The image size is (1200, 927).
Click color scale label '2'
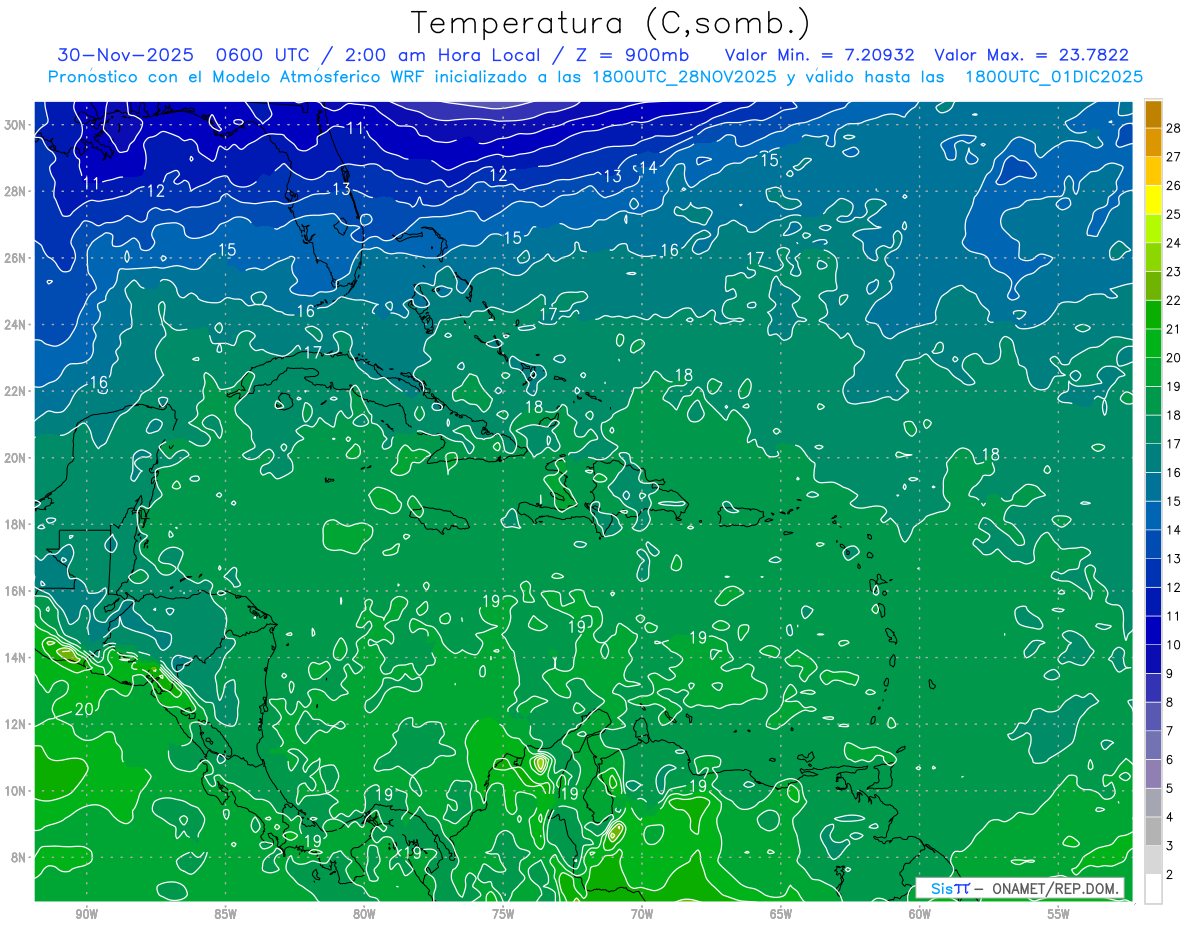coord(1169,874)
